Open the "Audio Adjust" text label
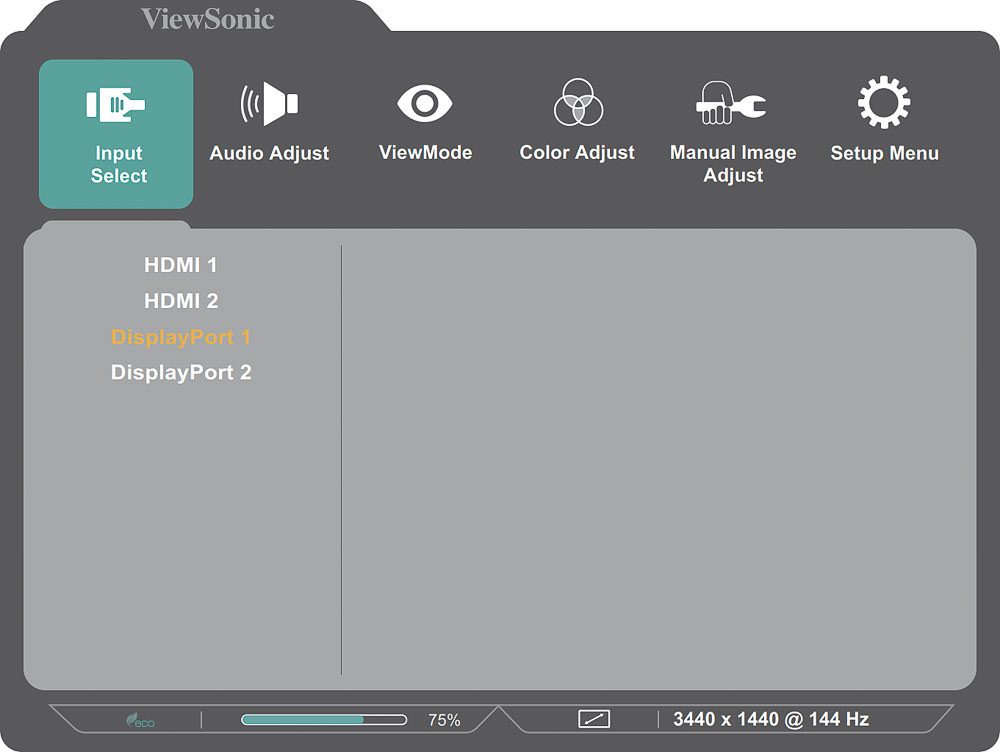This screenshot has height=752, width=1000. pos(269,153)
